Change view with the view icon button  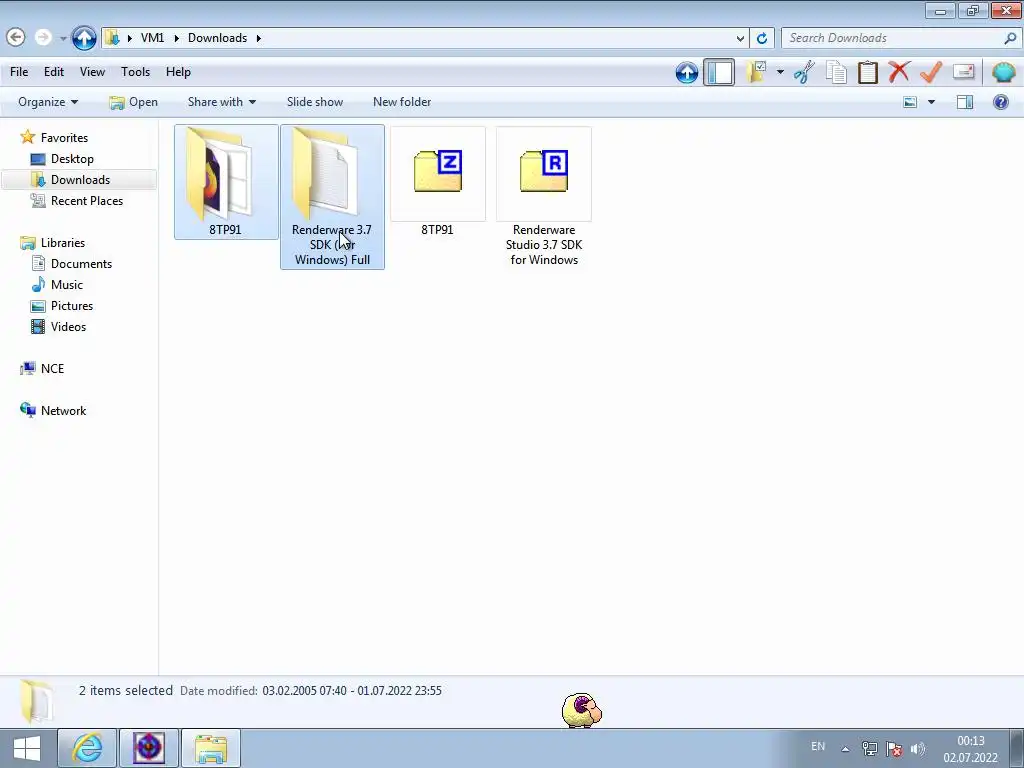click(910, 102)
